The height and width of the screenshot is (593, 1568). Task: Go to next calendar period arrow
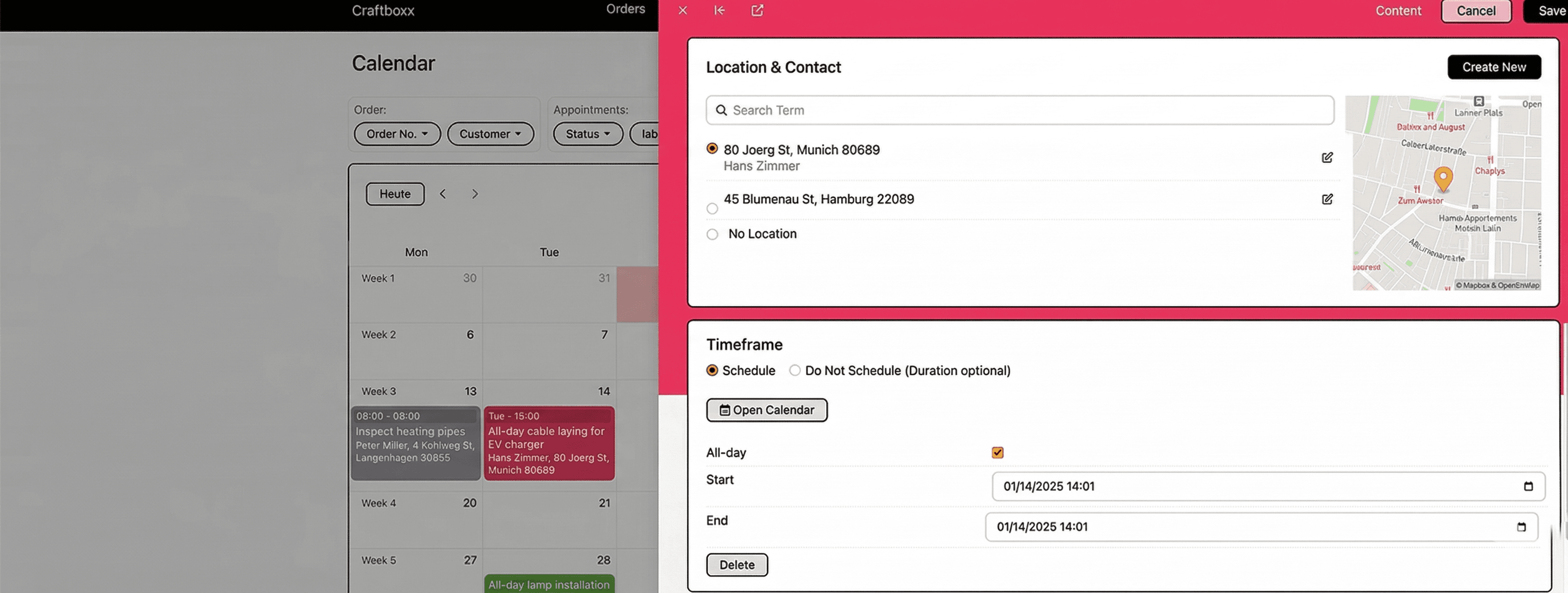(475, 194)
